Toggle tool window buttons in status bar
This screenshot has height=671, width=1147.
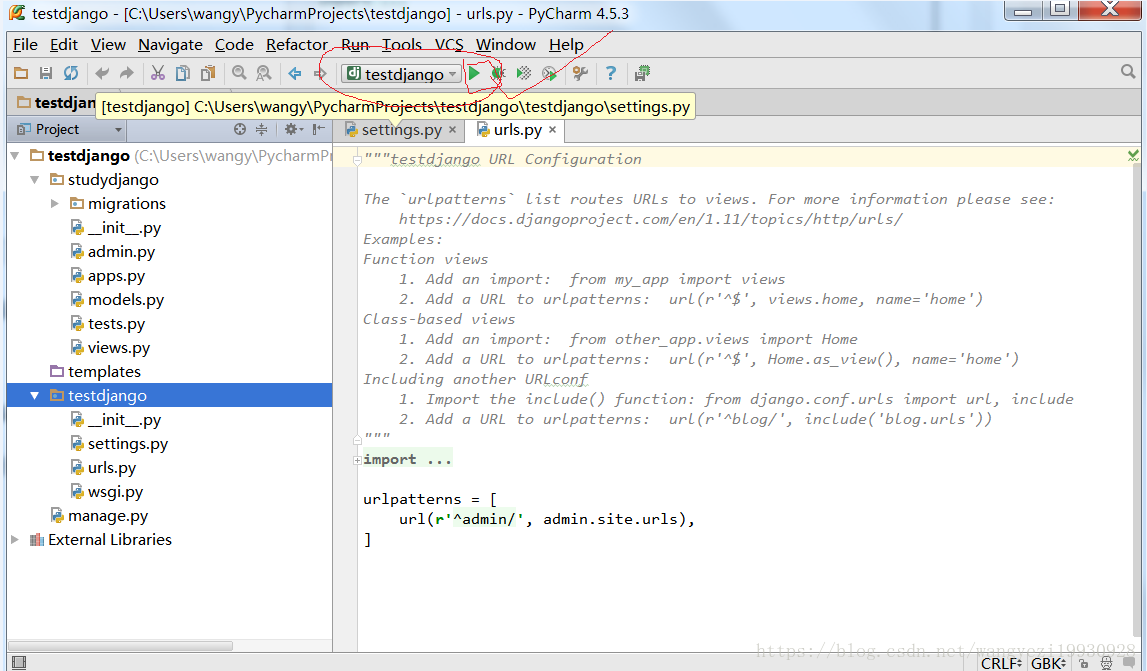point(19,663)
